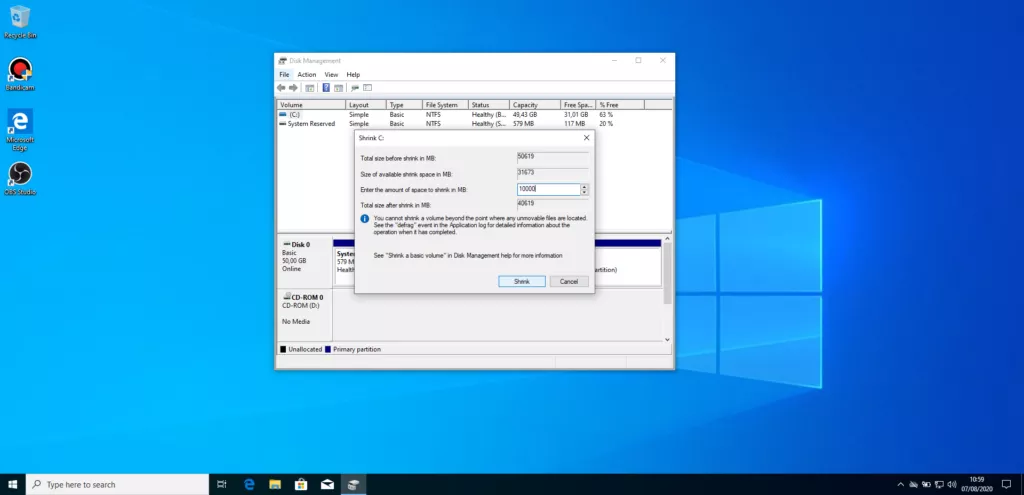Open the Microsoft Store taskbar icon
Screen dimensions: 1024x495
(x=300, y=484)
